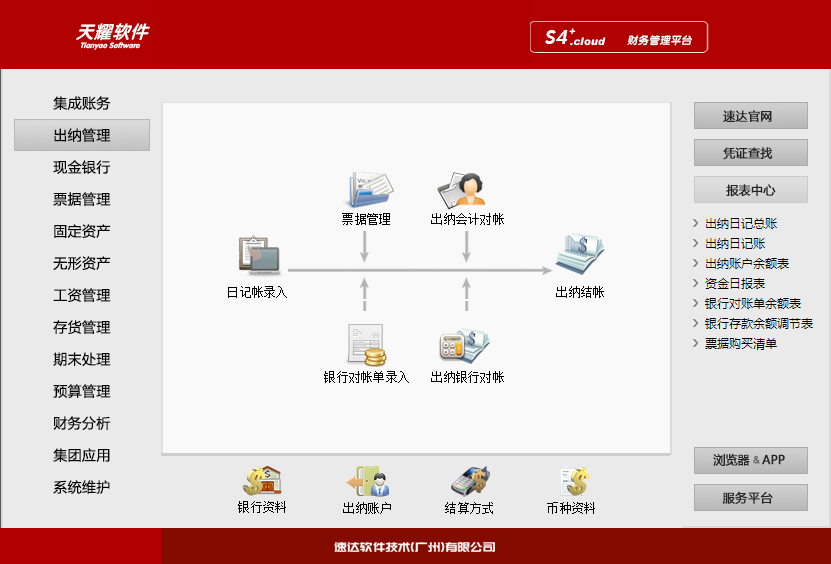Viewport: 831px width, 564px height.
Task: Open the 出纳会计对帐 reconciliation icon
Action: click(x=466, y=189)
